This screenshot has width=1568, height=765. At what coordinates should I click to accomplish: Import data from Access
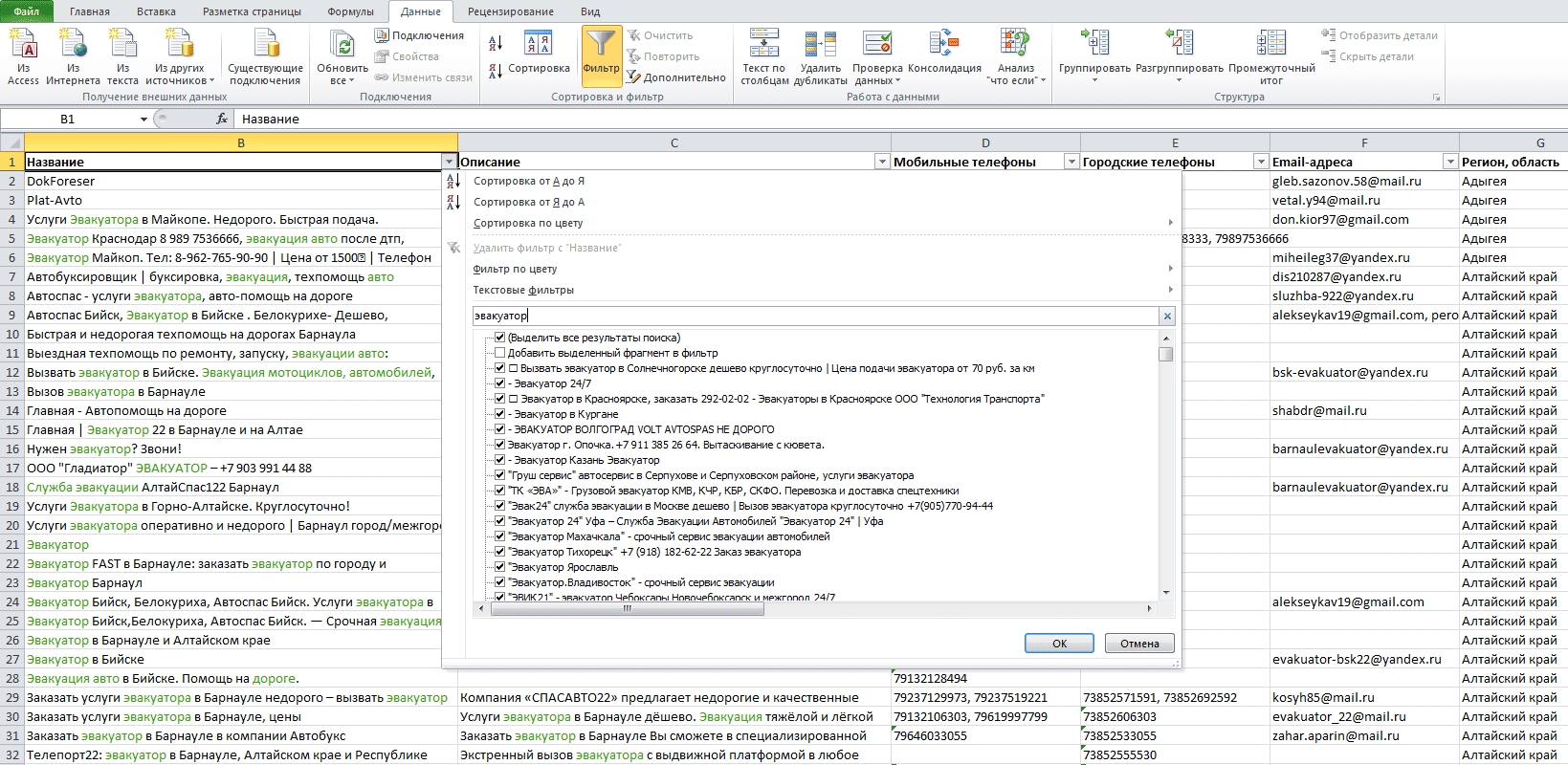point(24,57)
